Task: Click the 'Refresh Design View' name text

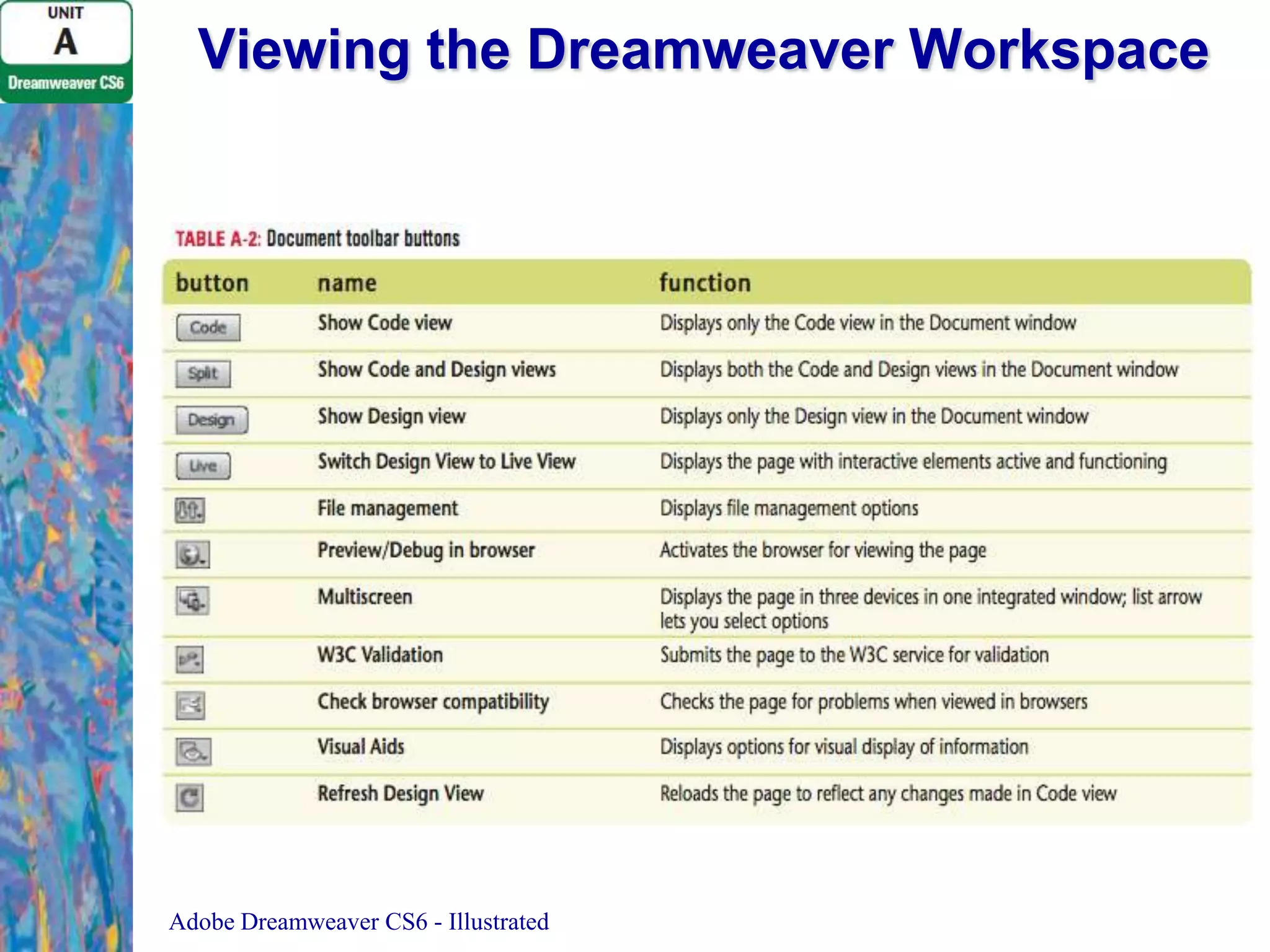Action: pos(401,794)
